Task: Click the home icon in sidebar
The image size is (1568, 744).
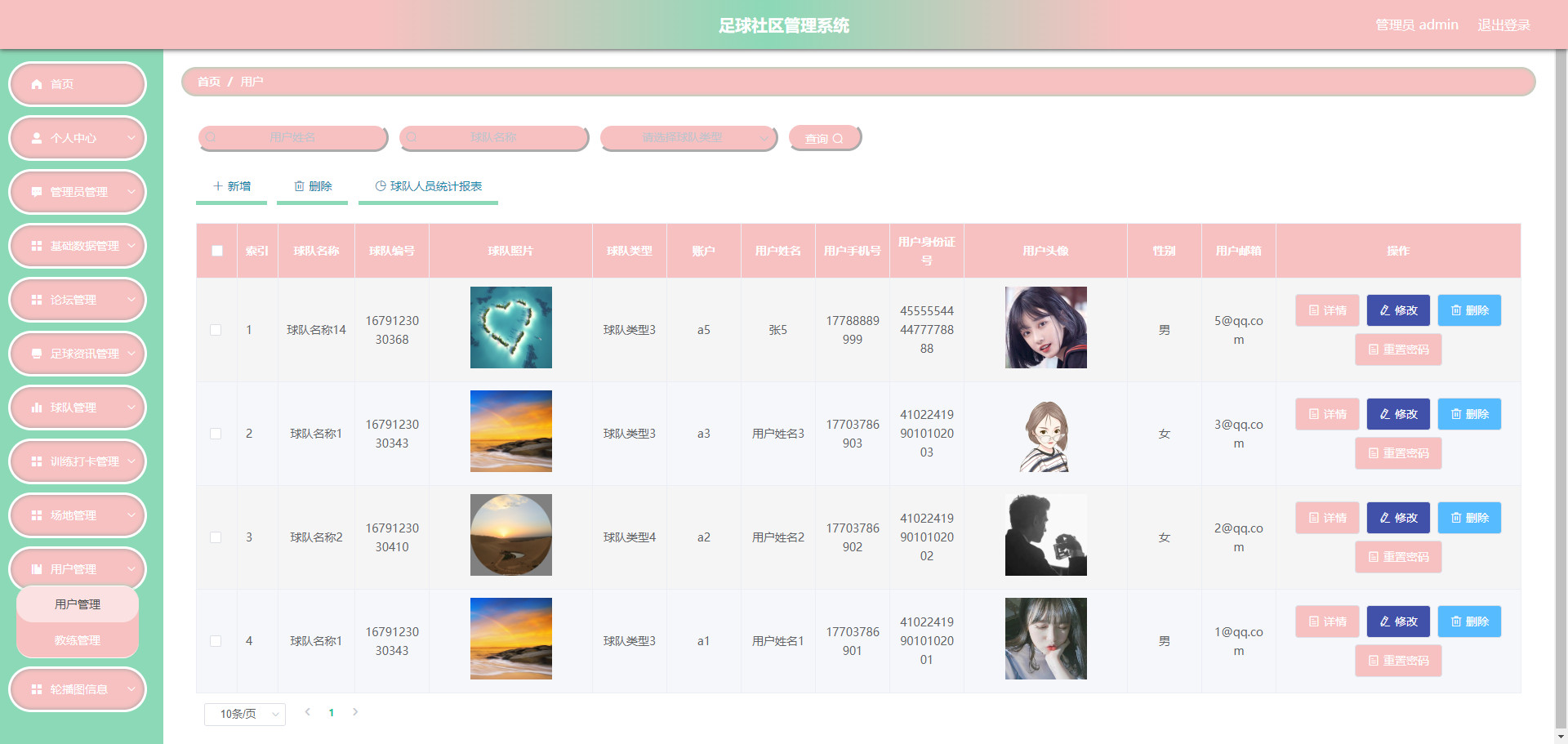Action: [x=37, y=84]
